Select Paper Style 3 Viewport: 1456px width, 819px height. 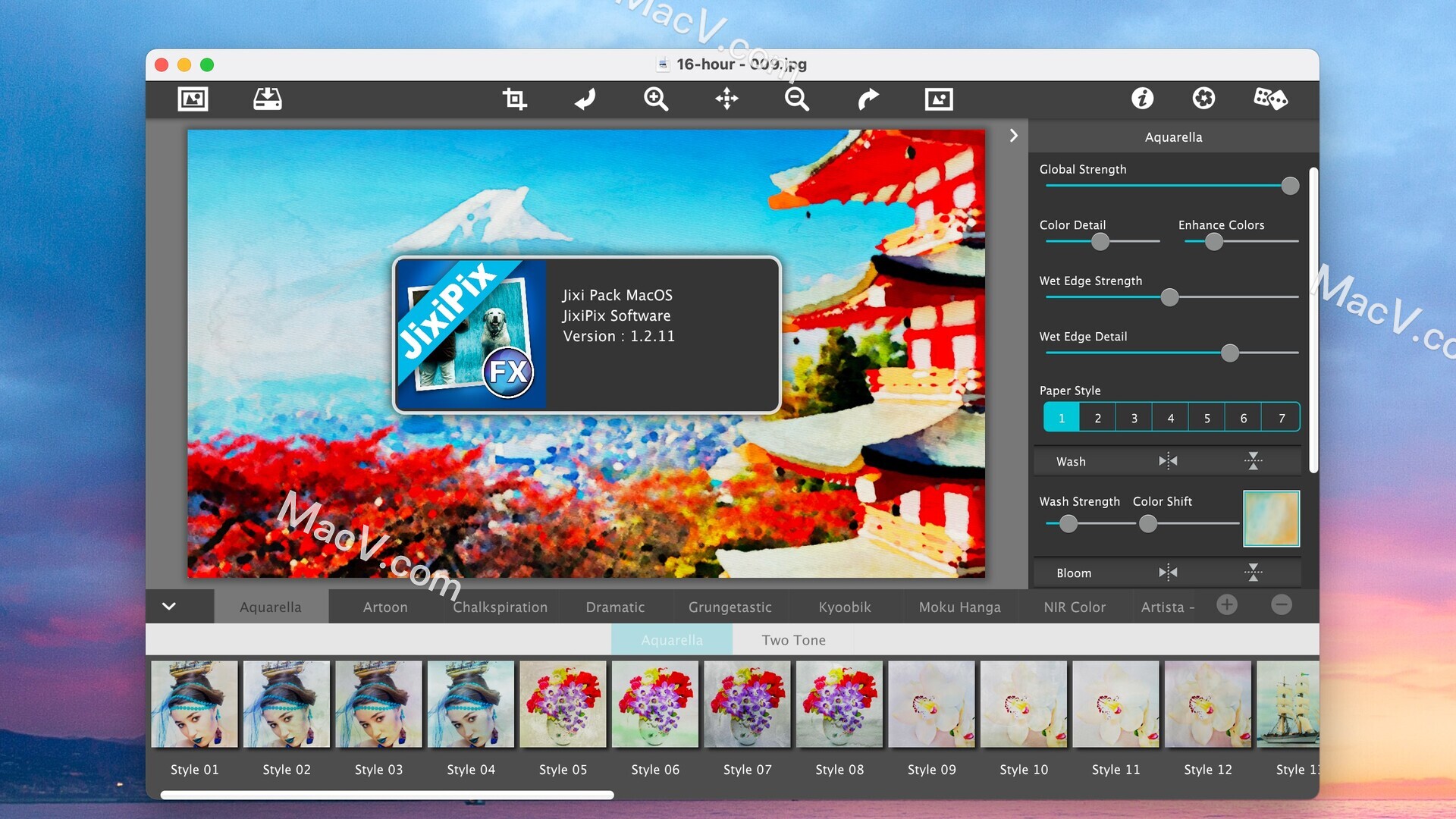pyautogui.click(x=1134, y=418)
